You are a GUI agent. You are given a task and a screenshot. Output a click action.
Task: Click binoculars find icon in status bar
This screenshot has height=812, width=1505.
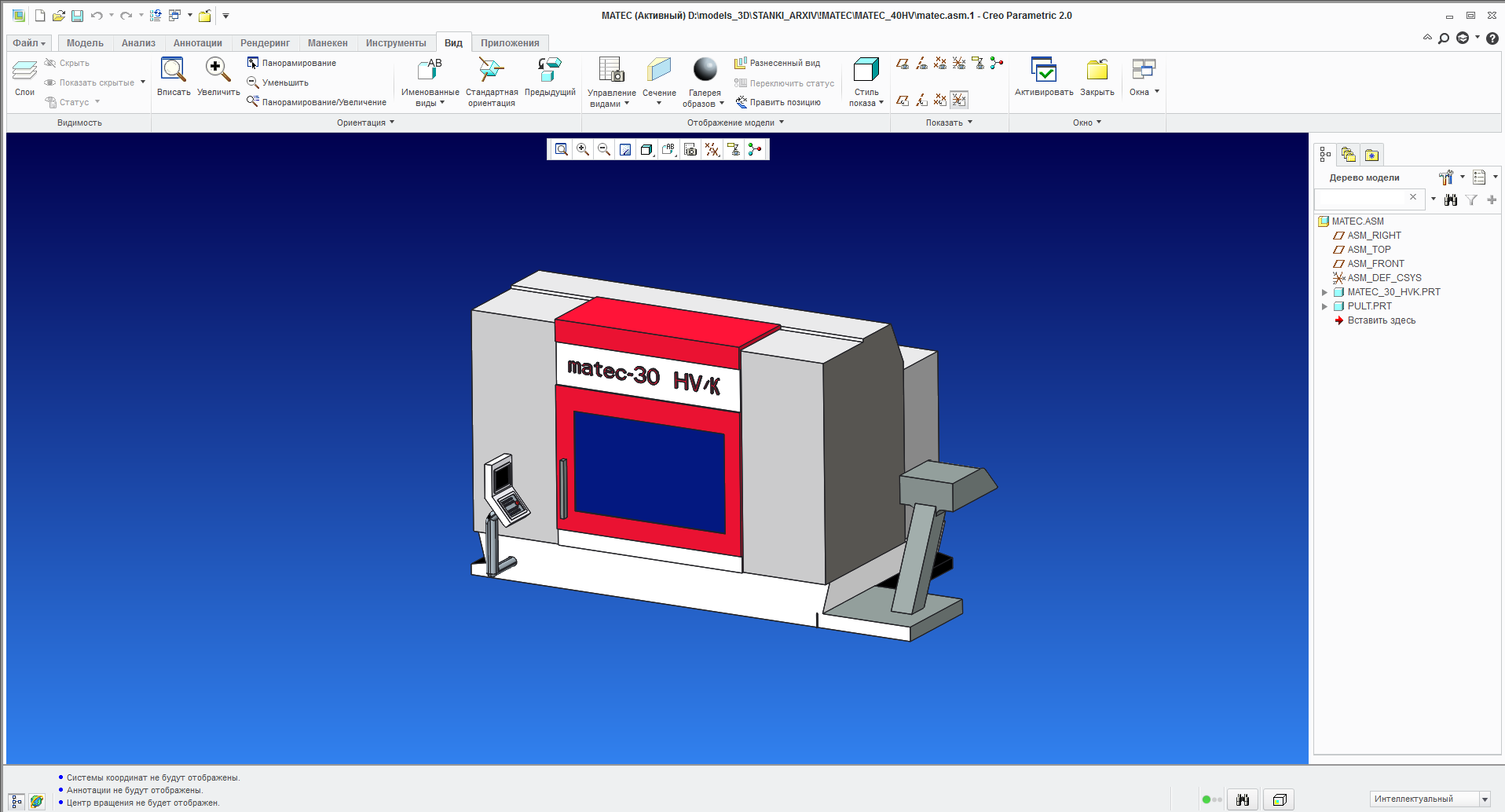coord(1243,799)
